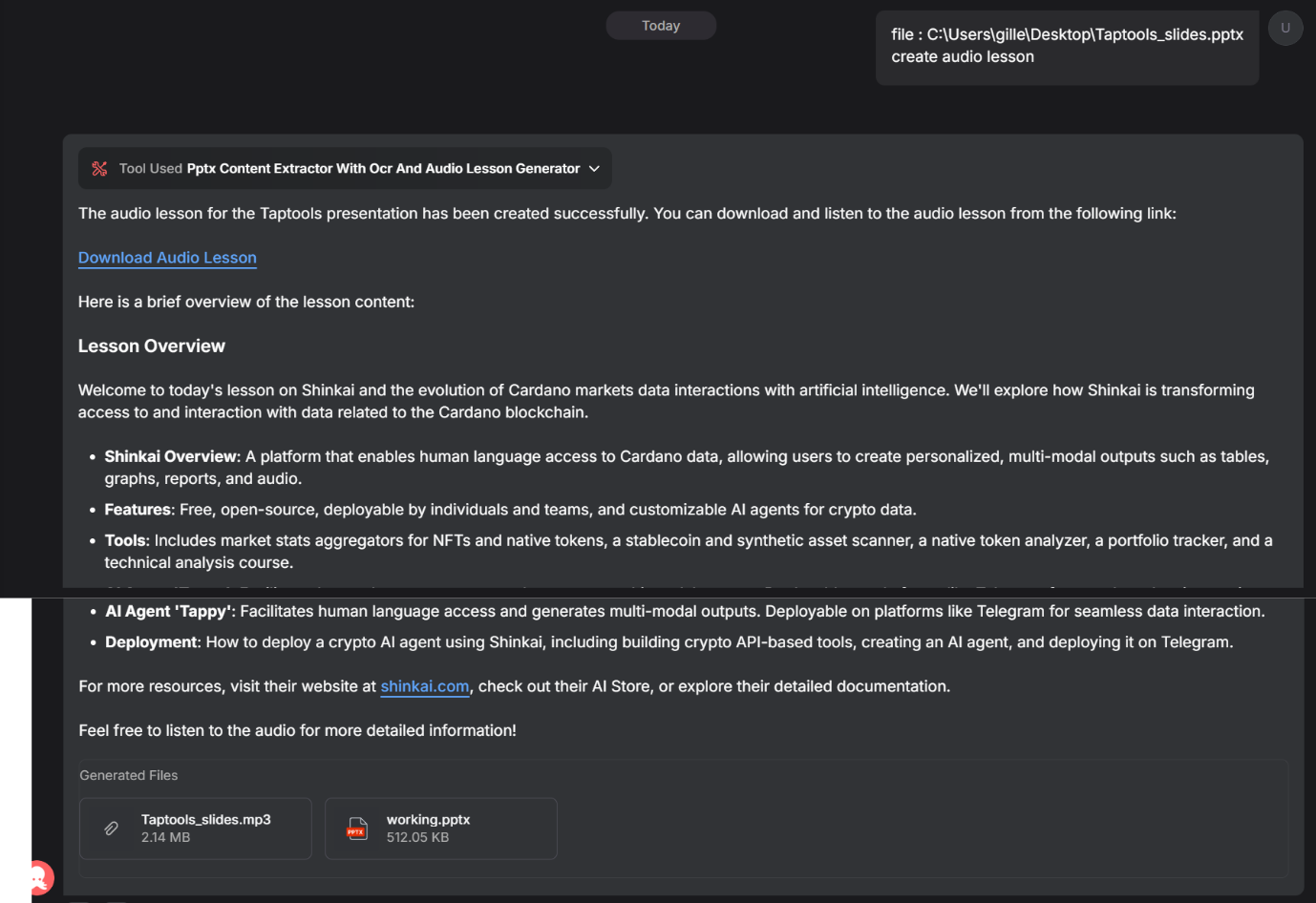This screenshot has height=903, width=1316.
Task: Click the 512.05 KB file size text
Action: [x=417, y=837]
